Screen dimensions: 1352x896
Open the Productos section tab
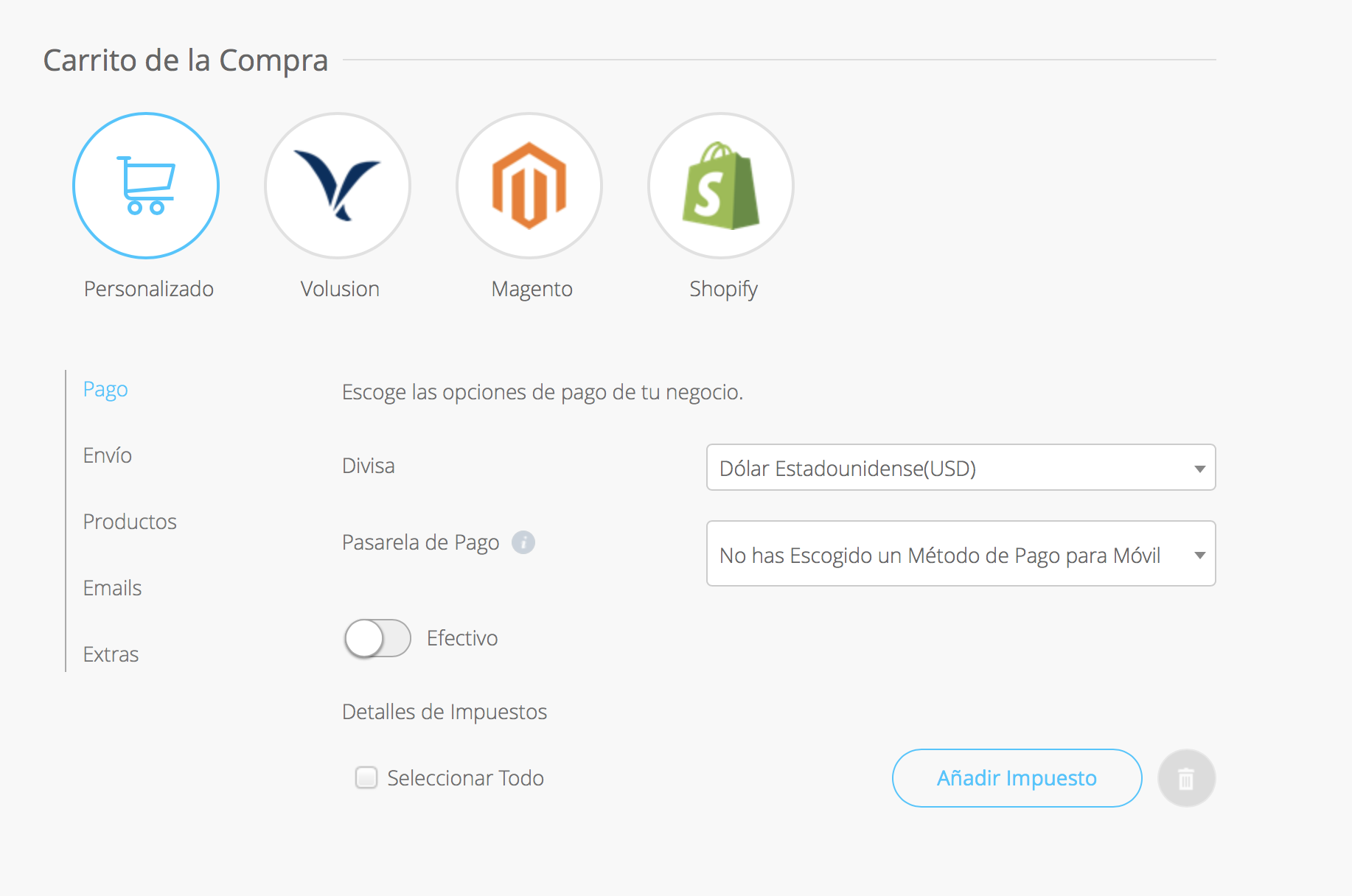130,522
